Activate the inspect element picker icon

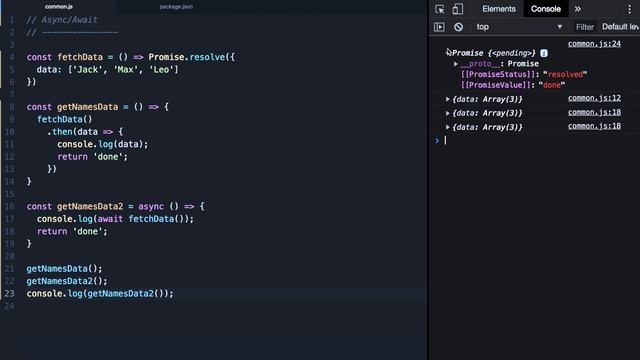pyautogui.click(x=440, y=9)
